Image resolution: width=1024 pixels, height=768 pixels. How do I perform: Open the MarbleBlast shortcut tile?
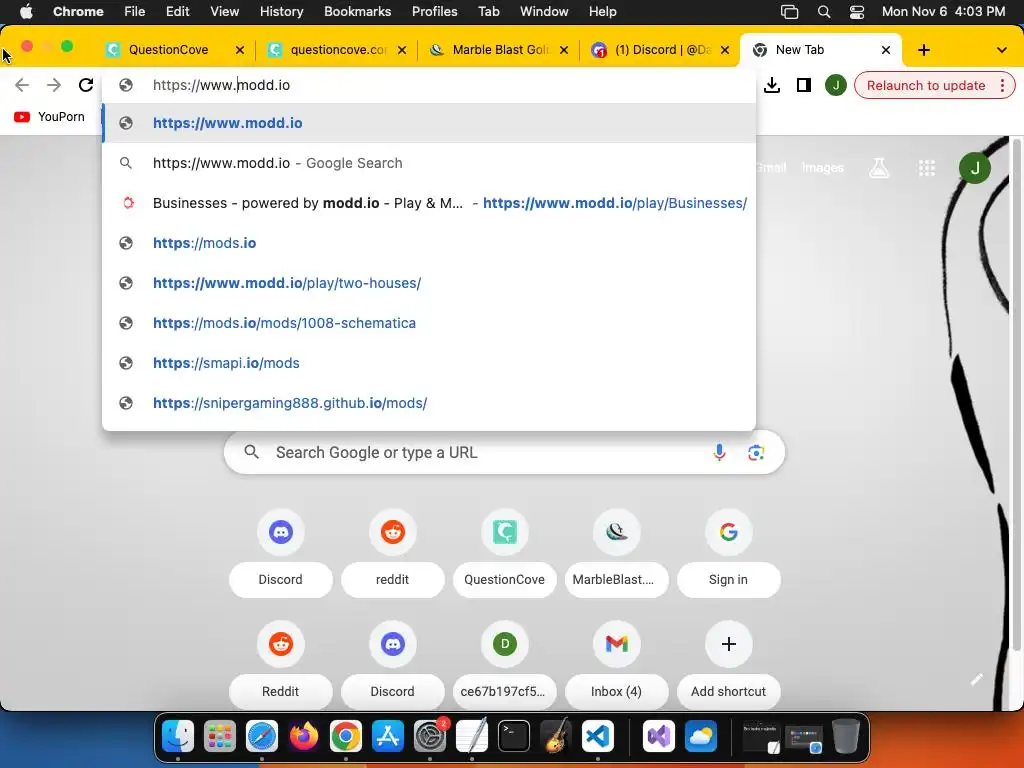[x=616, y=552]
